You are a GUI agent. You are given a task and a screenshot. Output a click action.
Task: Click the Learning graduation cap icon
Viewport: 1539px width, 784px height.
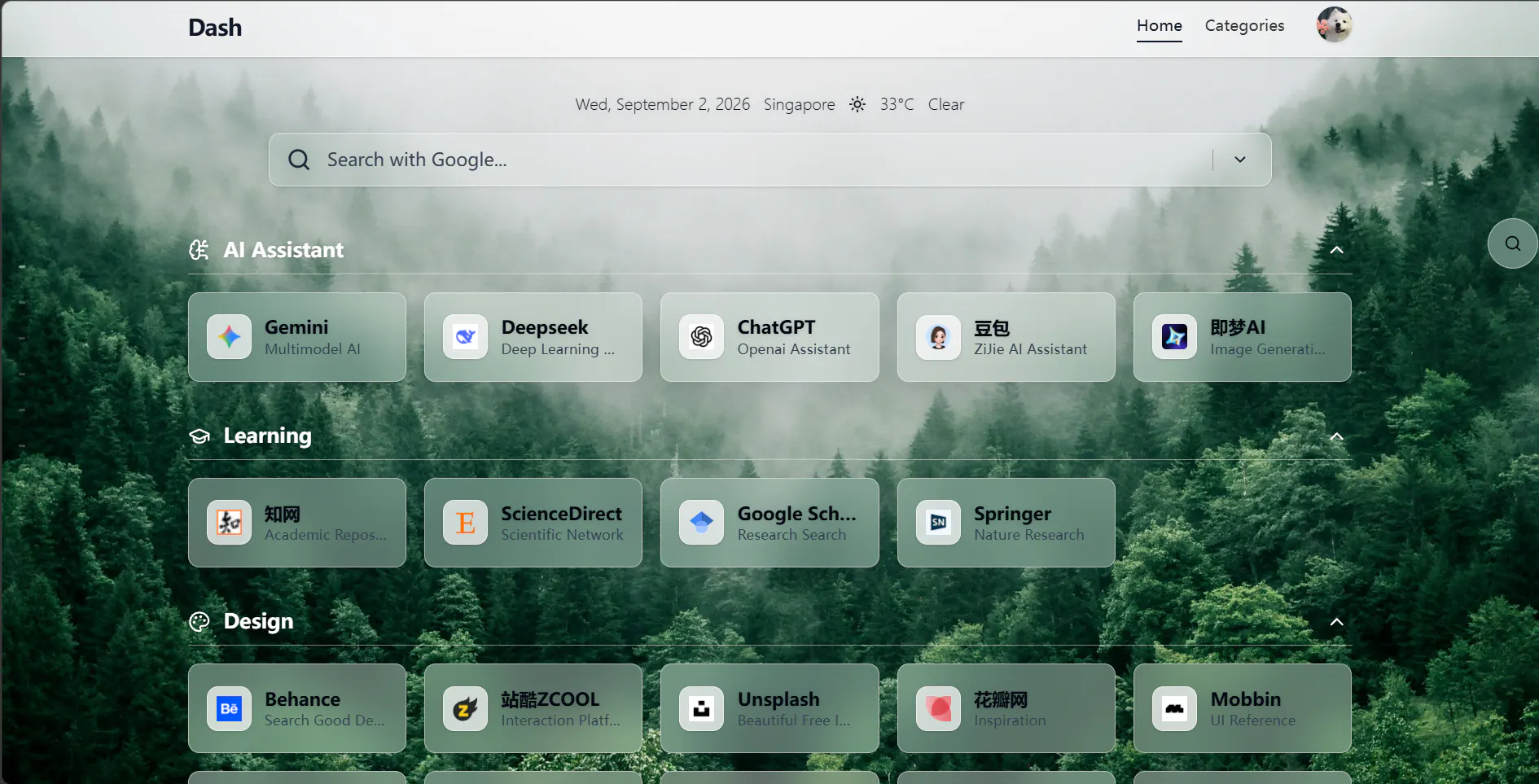[199, 436]
